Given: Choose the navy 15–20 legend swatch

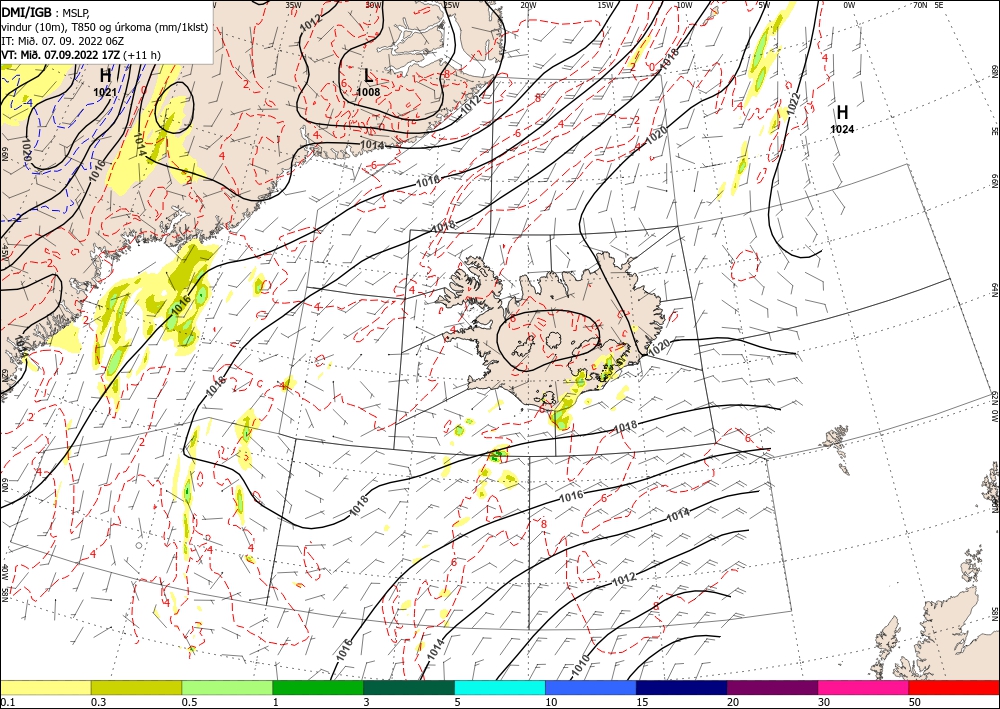Looking at the screenshot, I should pyautogui.click(x=682, y=687).
